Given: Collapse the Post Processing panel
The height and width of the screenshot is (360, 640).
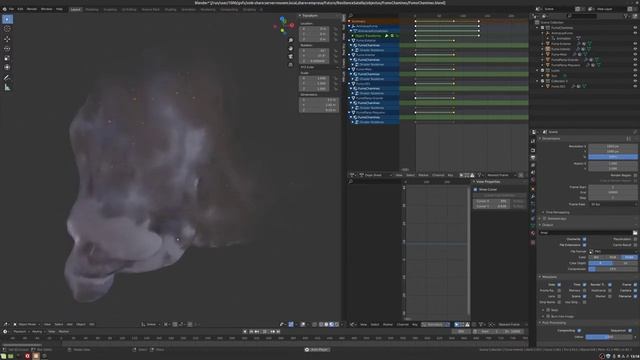Looking at the screenshot, I should pyautogui.click(x=540, y=323).
